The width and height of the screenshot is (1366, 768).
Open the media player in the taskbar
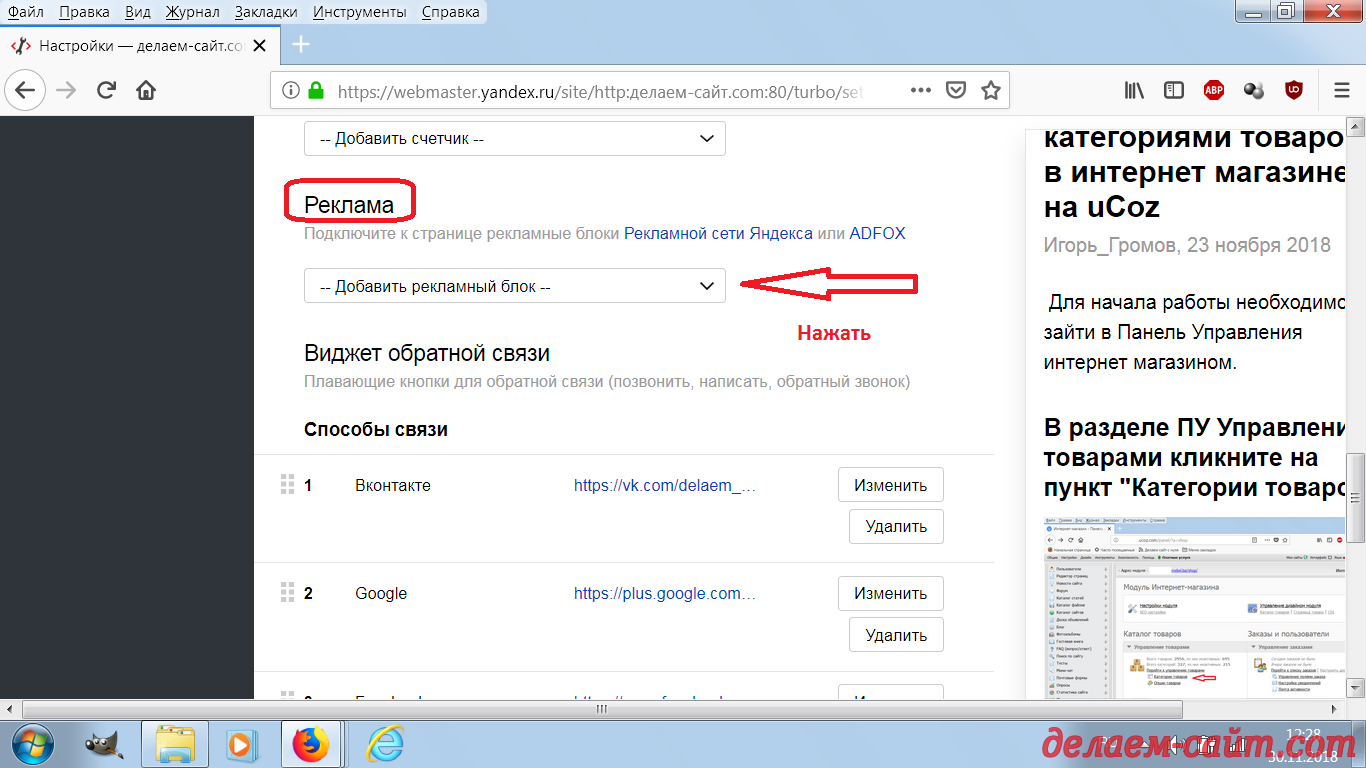click(x=240, y=744)
